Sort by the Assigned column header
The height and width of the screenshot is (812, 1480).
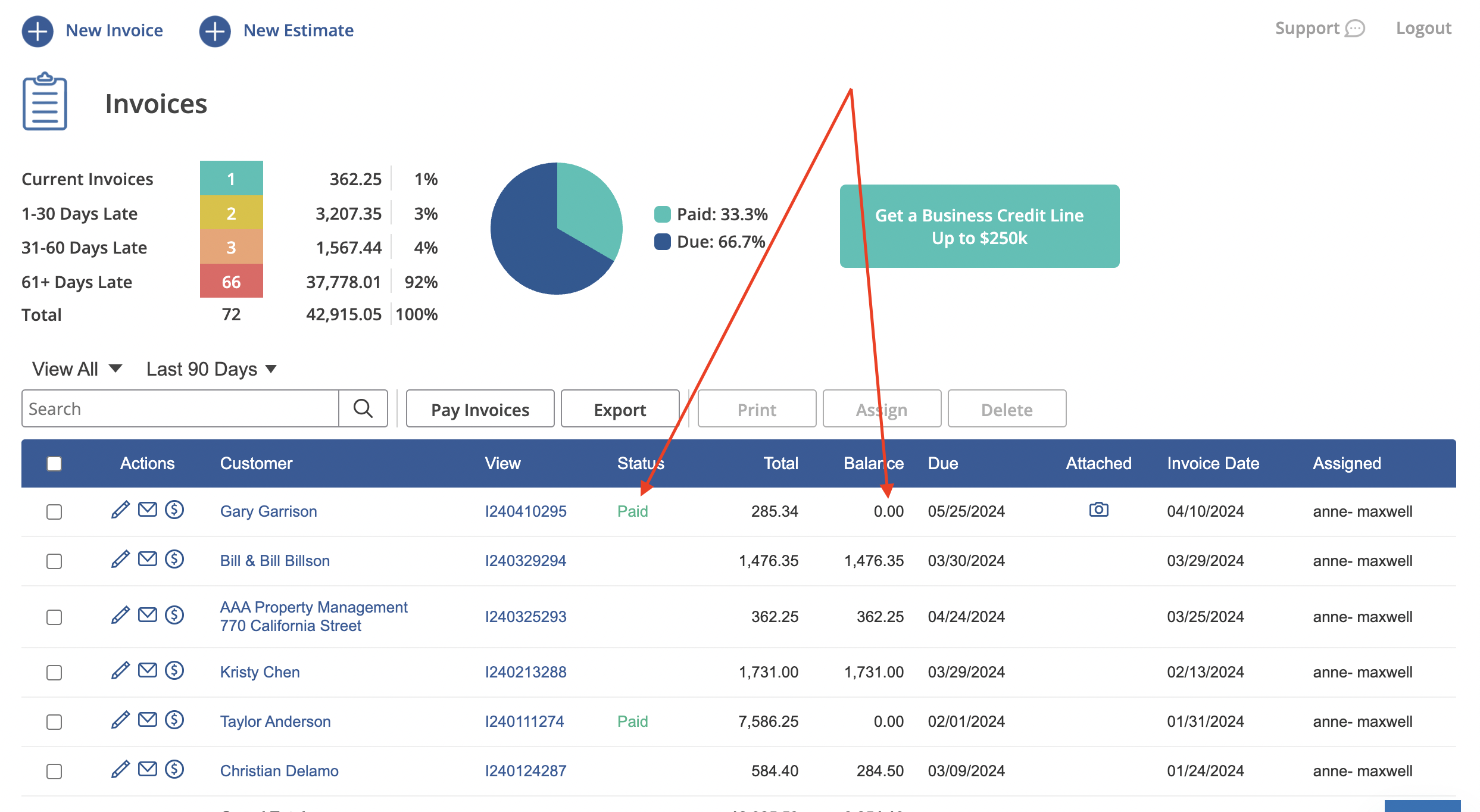(x=1347, y=463)
